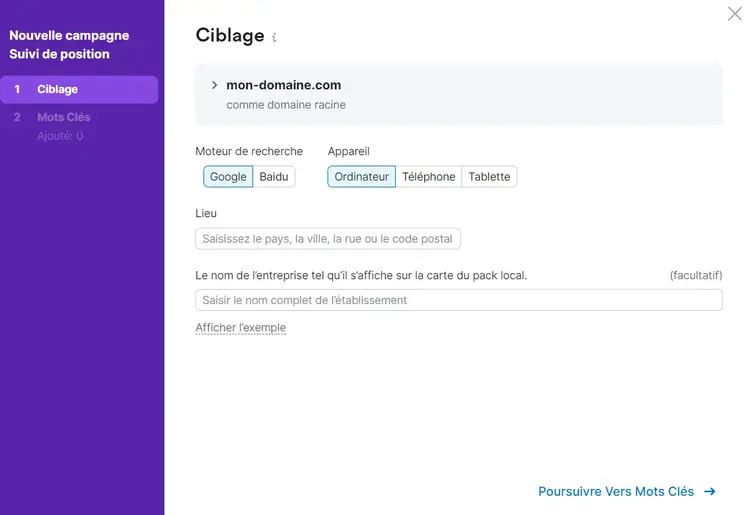Close the campaign setup dialog

(735, 13)
